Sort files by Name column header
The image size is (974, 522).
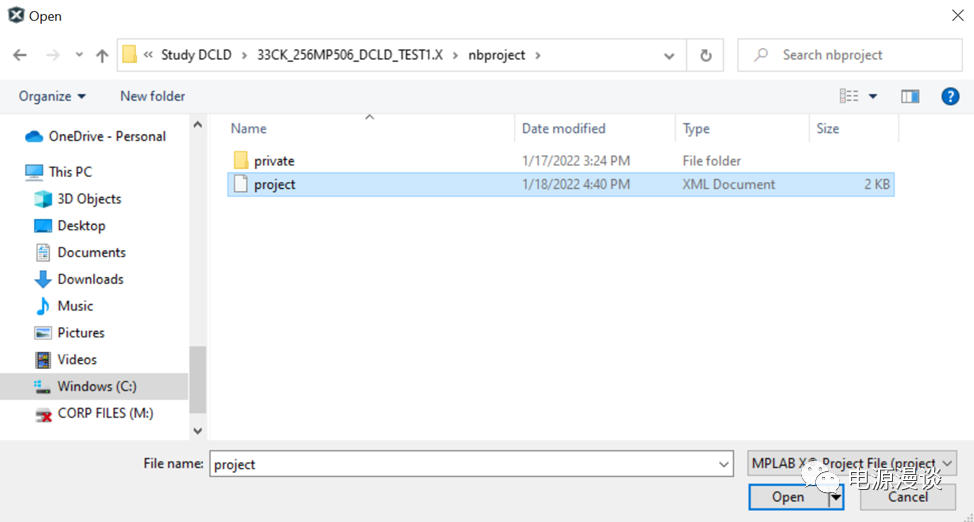[249, 128]
